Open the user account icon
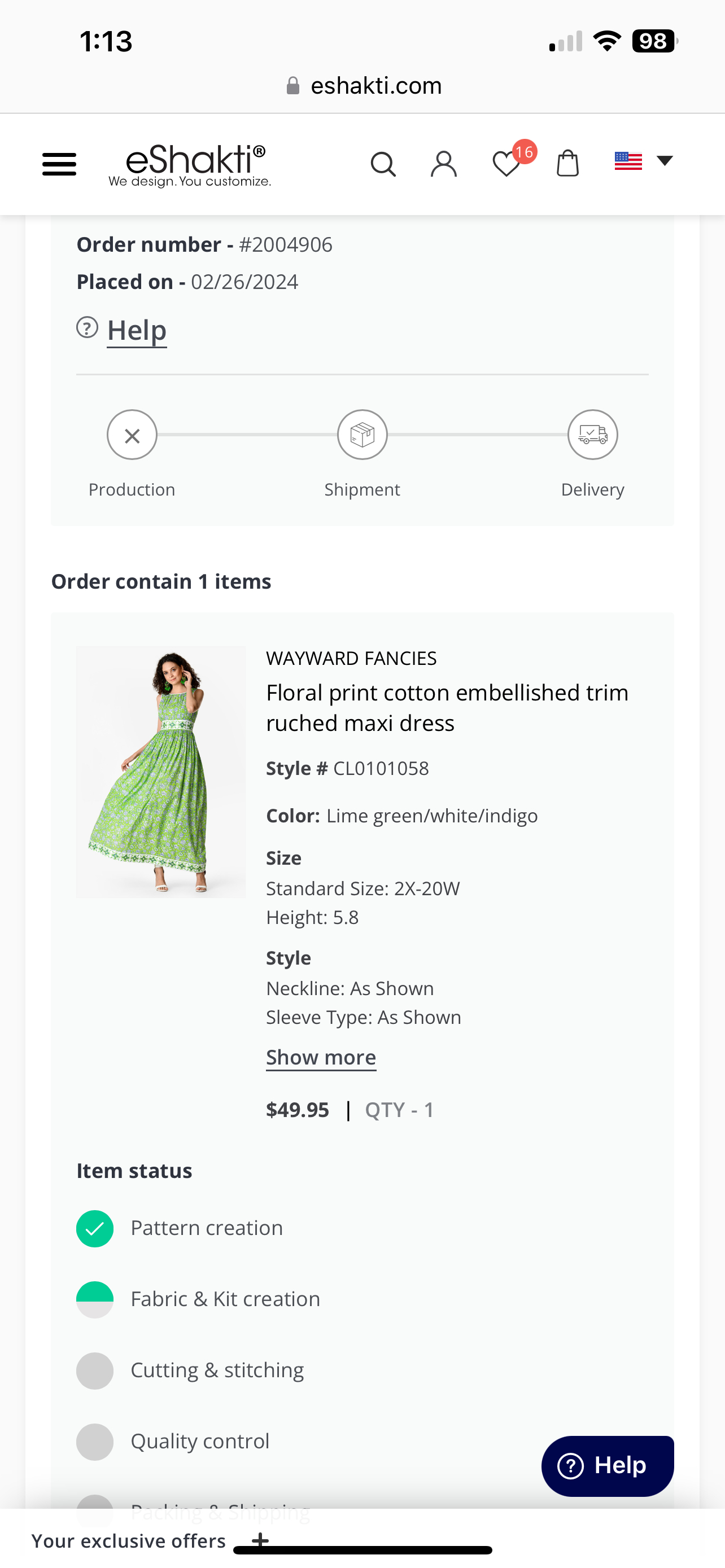 444,164
